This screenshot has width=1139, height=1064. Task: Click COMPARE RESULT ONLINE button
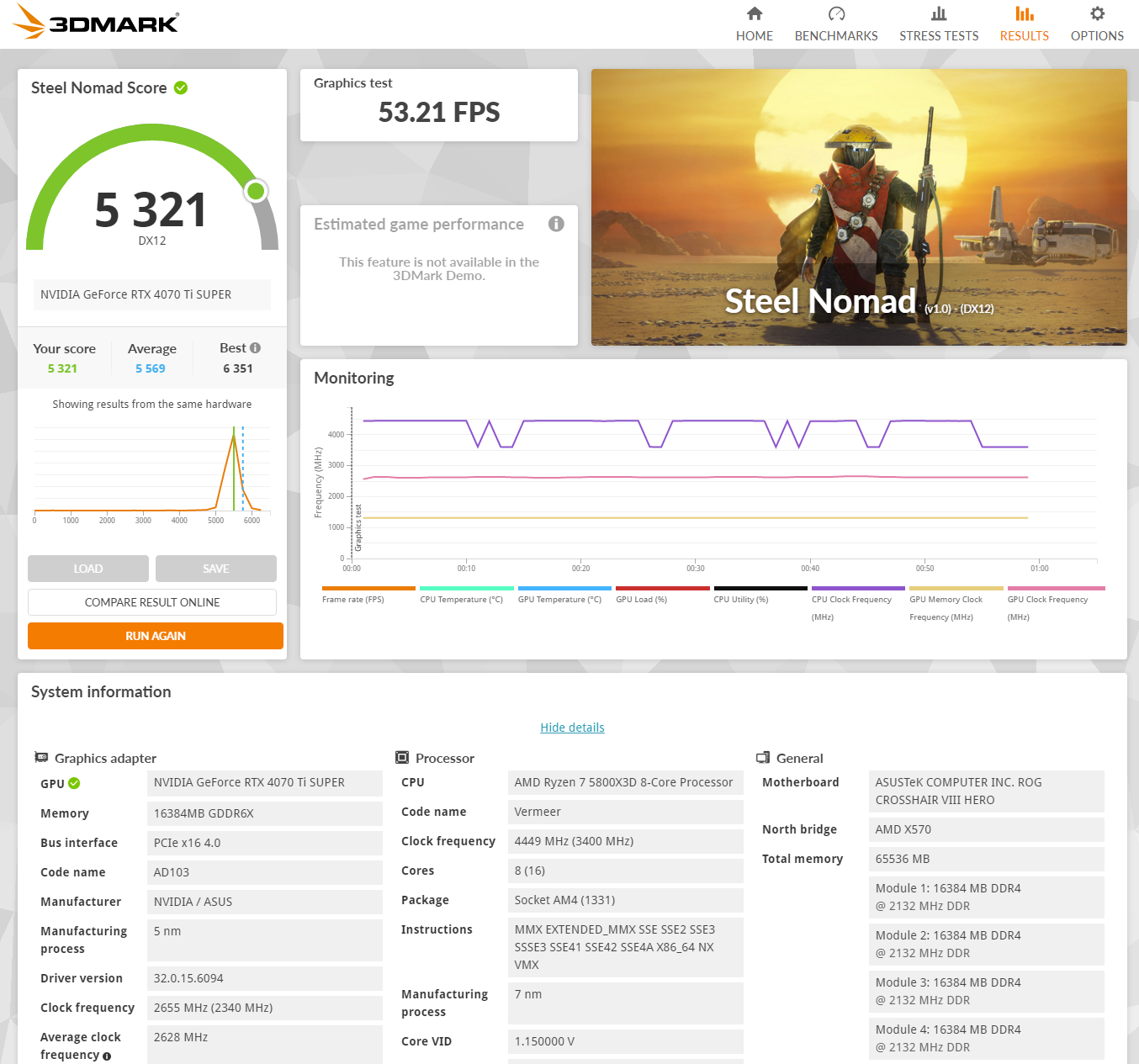tap(152, 602)
